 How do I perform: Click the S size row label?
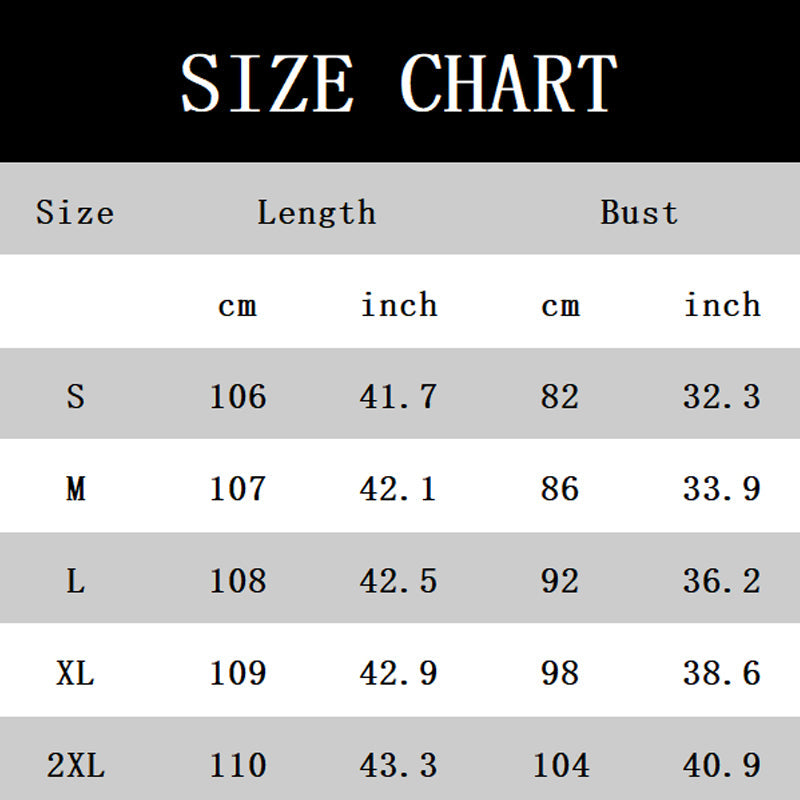[x=75, y=397]
